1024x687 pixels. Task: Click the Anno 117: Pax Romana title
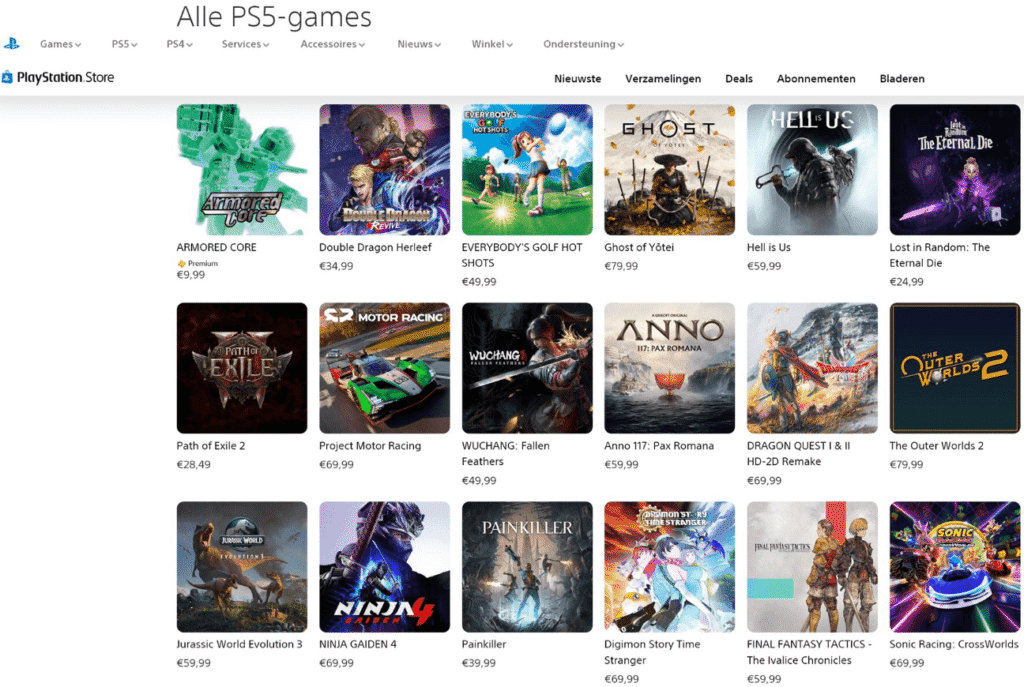(x=659, y=446)
